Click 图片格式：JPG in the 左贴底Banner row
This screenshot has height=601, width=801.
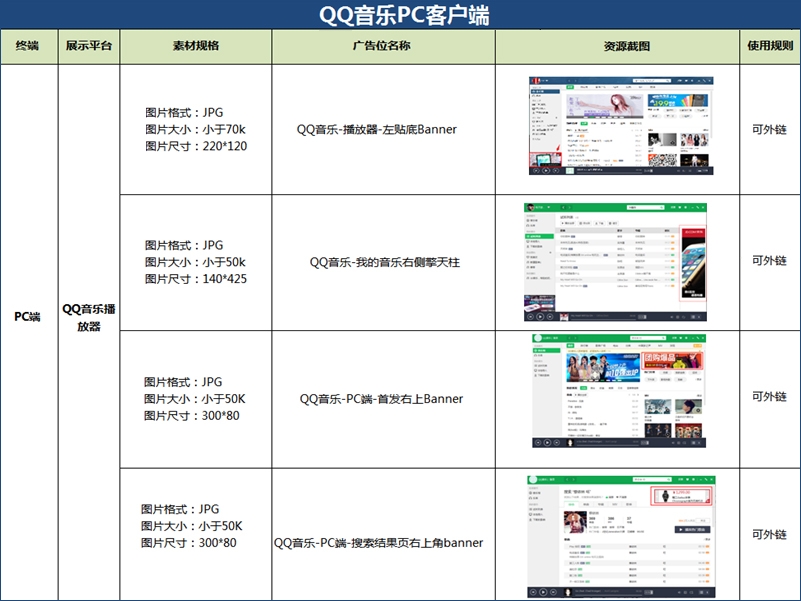click(184, 112)
